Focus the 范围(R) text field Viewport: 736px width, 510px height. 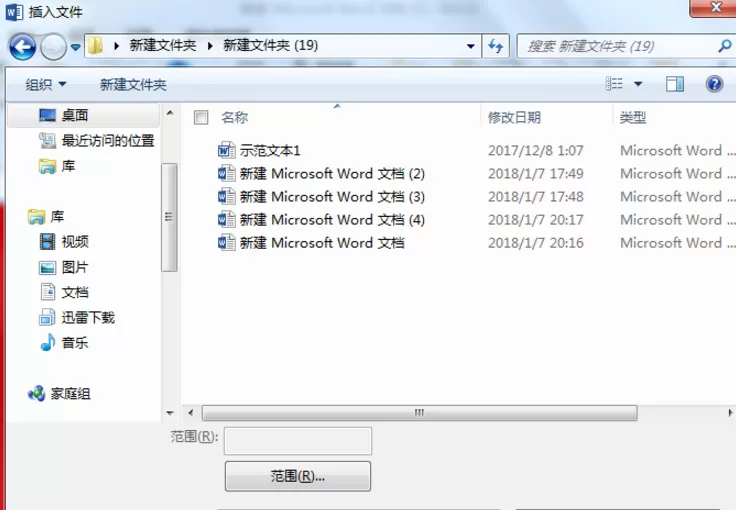pos(298,441)
